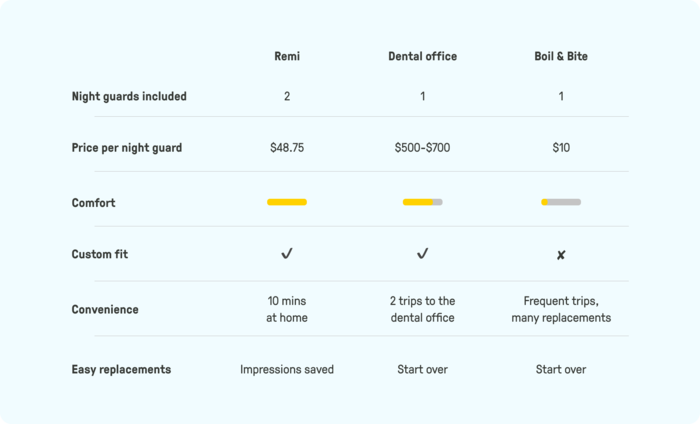Click the Convenience row label
The image size is (700, 424).
(105, 309)
